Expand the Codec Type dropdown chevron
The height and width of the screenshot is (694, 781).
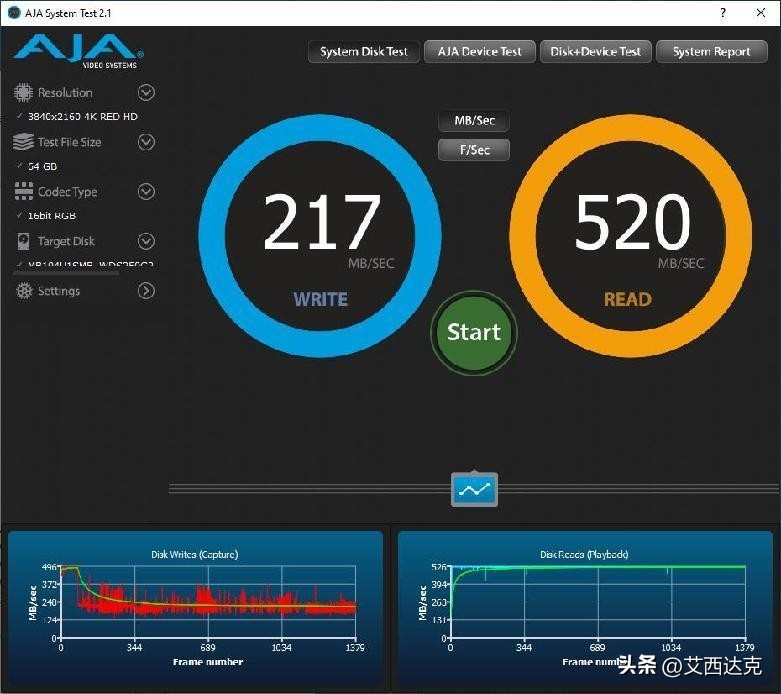(146, 192)
